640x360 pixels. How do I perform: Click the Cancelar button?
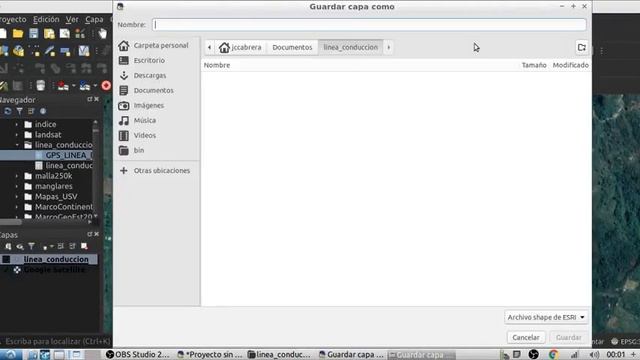pyautogui.click(x=526, y=338)
